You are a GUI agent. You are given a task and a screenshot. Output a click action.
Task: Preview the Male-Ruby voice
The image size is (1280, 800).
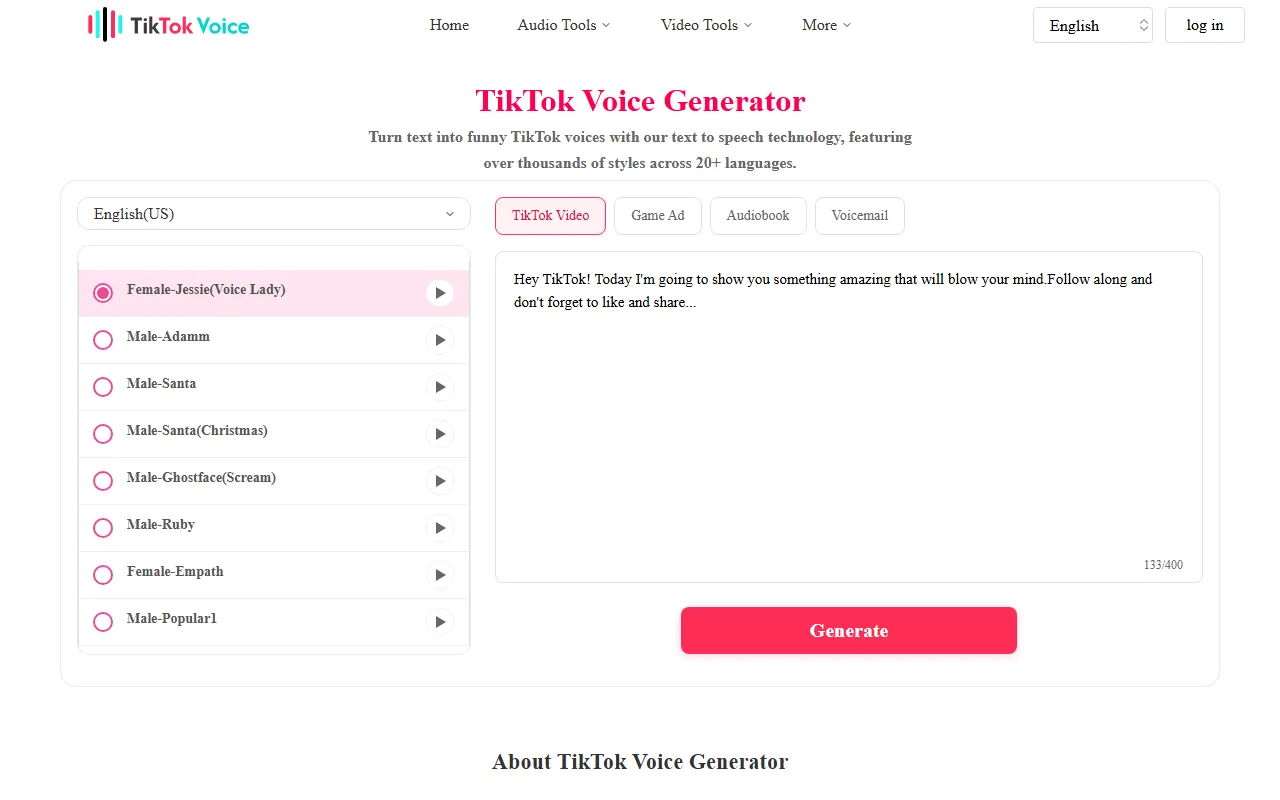439,528
